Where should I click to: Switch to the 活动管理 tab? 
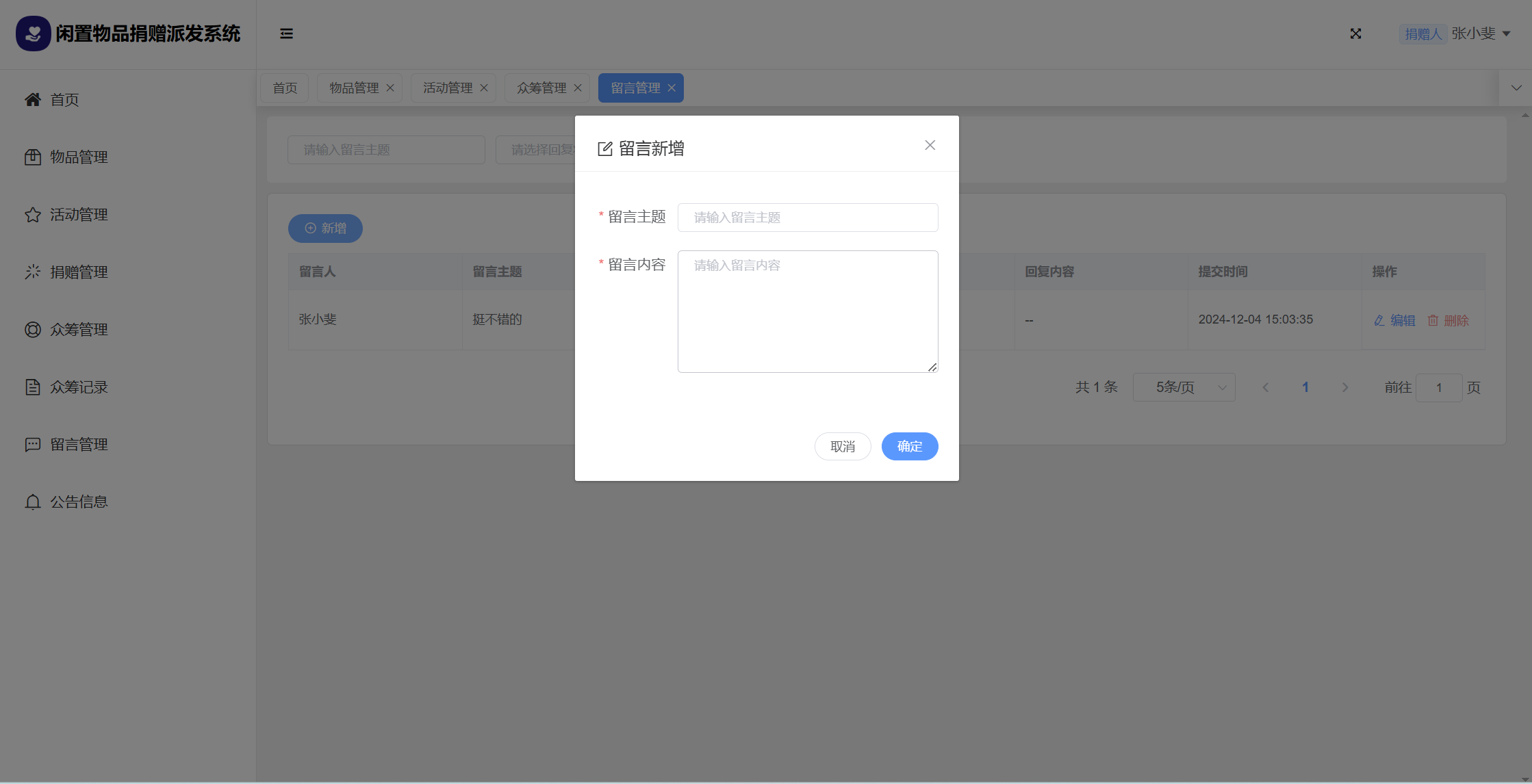448,88
